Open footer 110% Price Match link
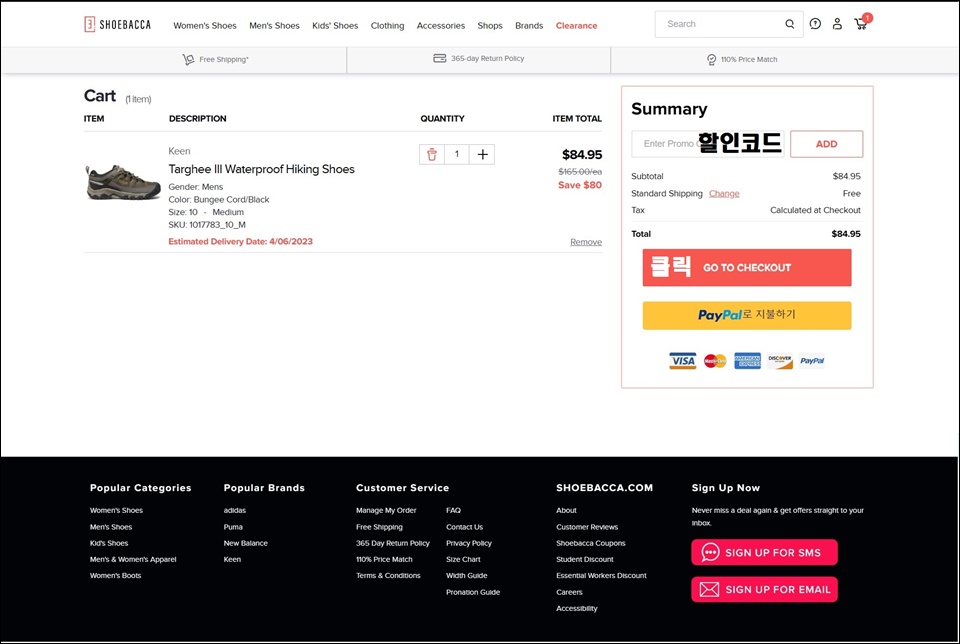Screen dimensions: 960x644 pos(384,559)
